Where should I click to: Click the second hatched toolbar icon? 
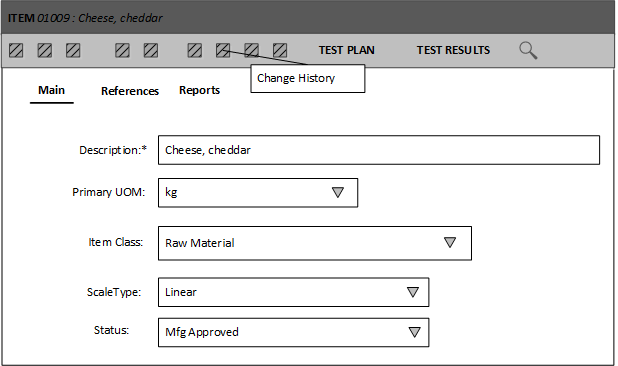45,50
